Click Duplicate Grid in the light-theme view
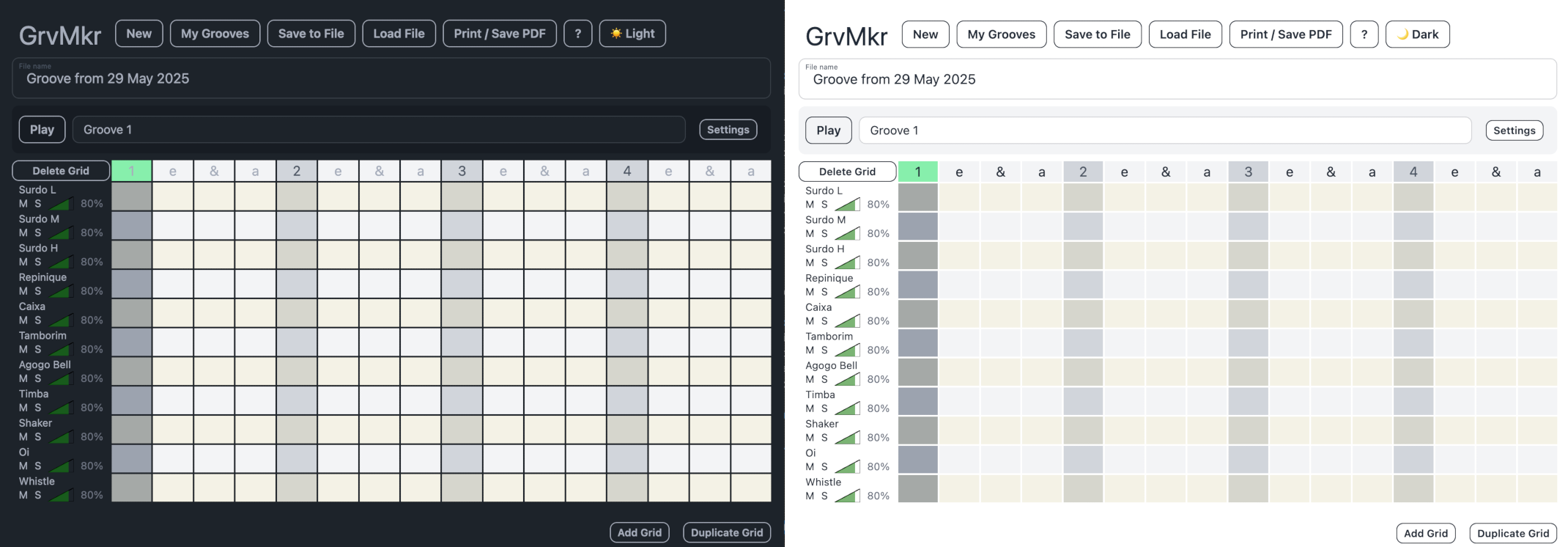The width and height of the screenshot is (1568, 547). [1513, 534]
